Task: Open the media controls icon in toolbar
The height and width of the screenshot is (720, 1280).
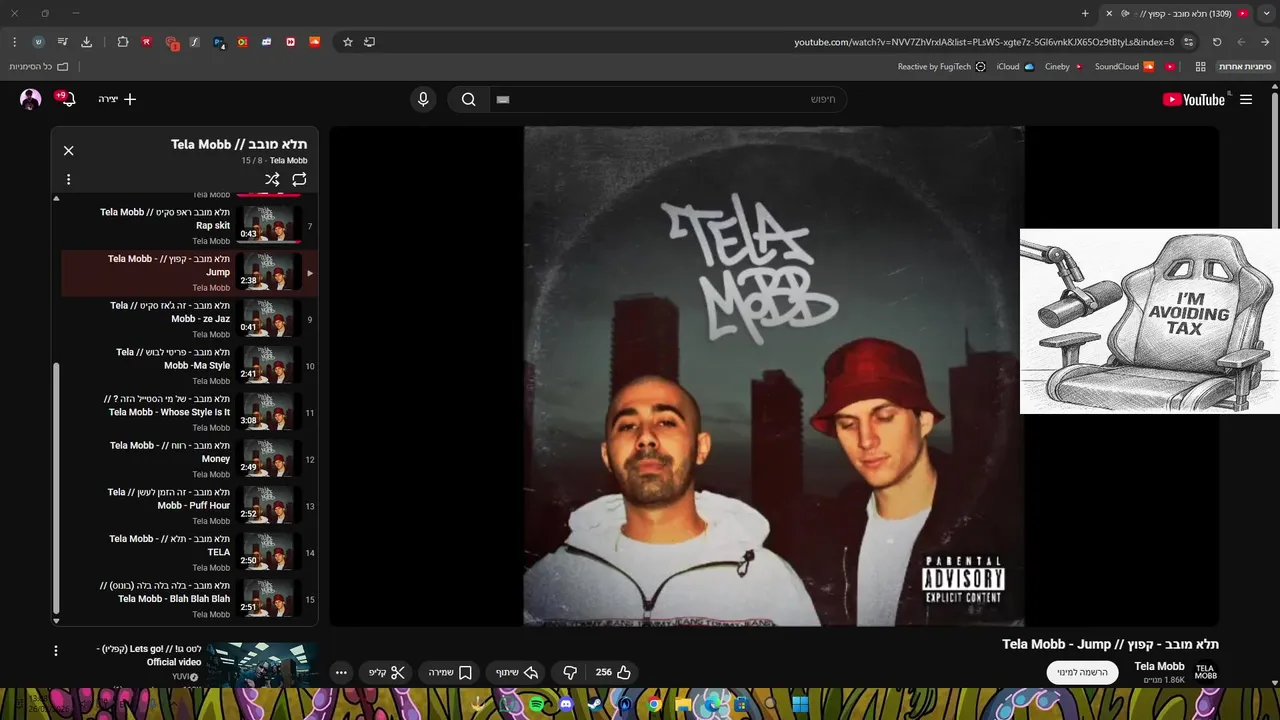Action: click(x=63, y=42)
